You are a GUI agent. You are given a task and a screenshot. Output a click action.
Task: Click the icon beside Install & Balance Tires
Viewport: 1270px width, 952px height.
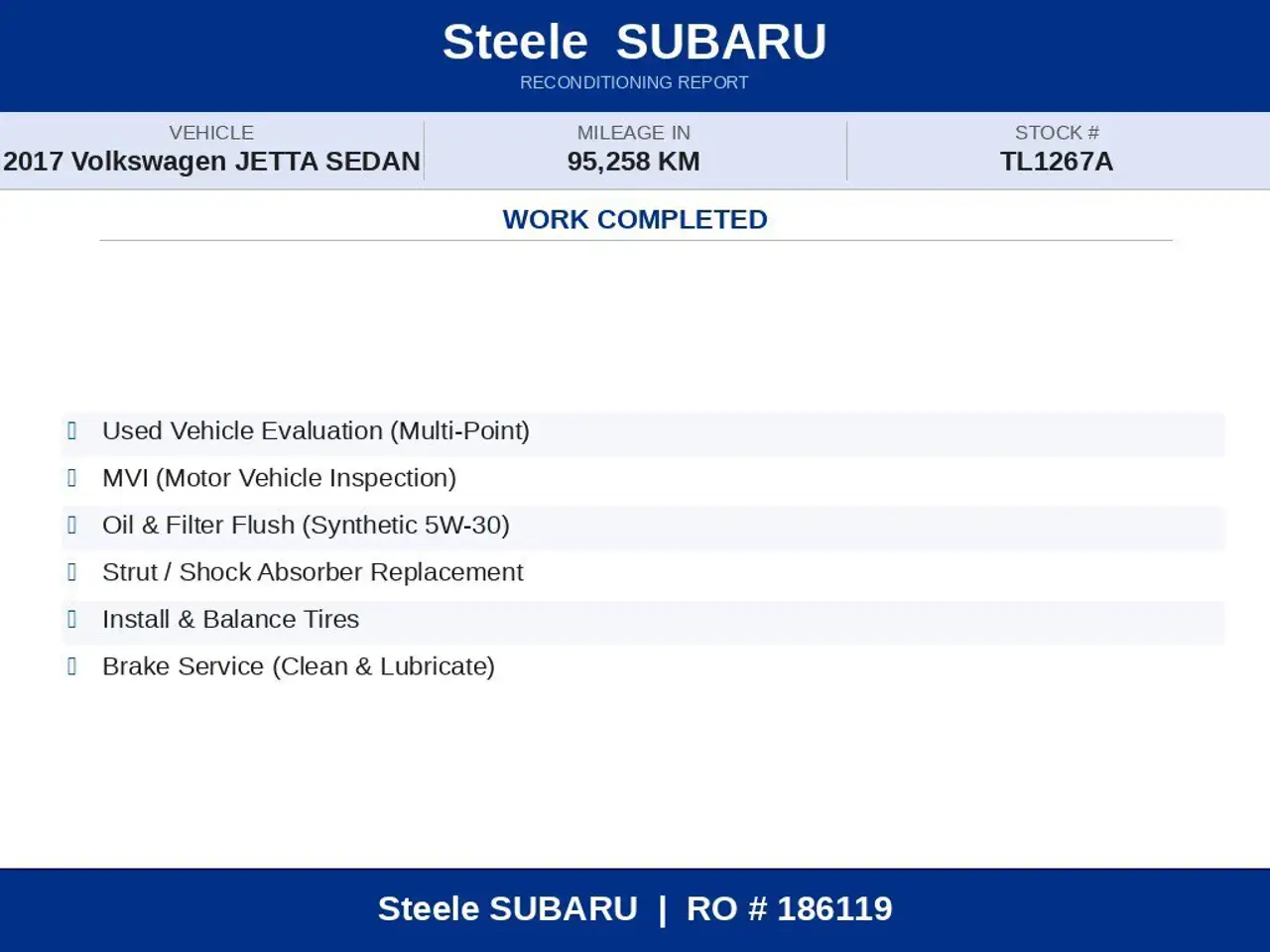coord(71,619)
